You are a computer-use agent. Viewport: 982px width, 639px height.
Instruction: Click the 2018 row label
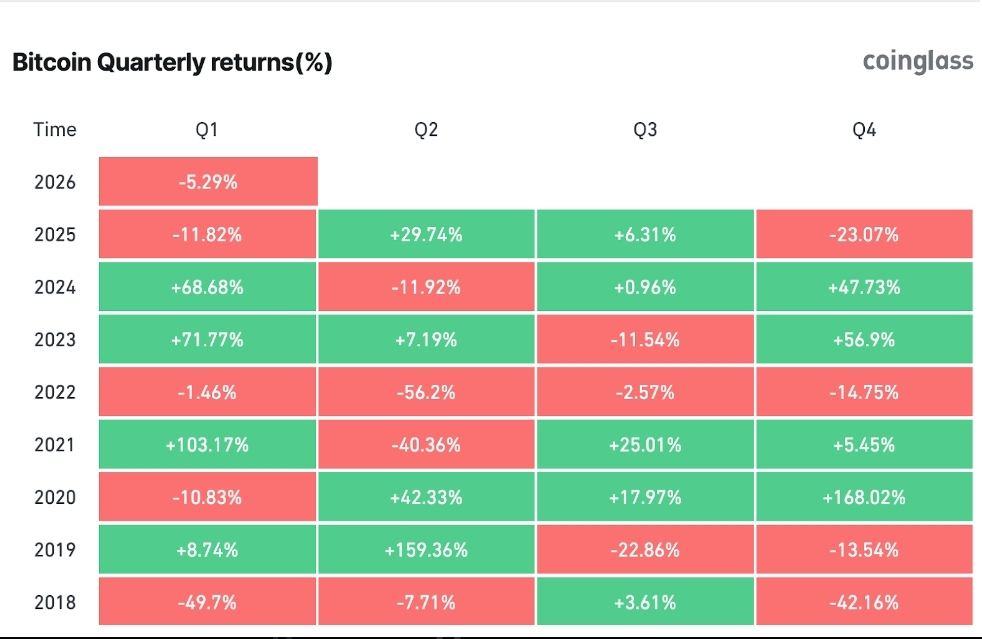(54, 602)
